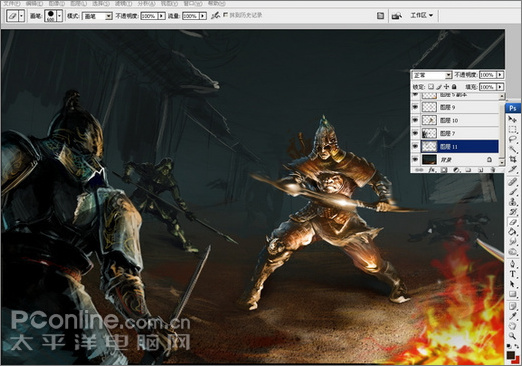
Task: Open the options bar opacity slider arrow
Action: pyautogui.click(x=162, y=16)
